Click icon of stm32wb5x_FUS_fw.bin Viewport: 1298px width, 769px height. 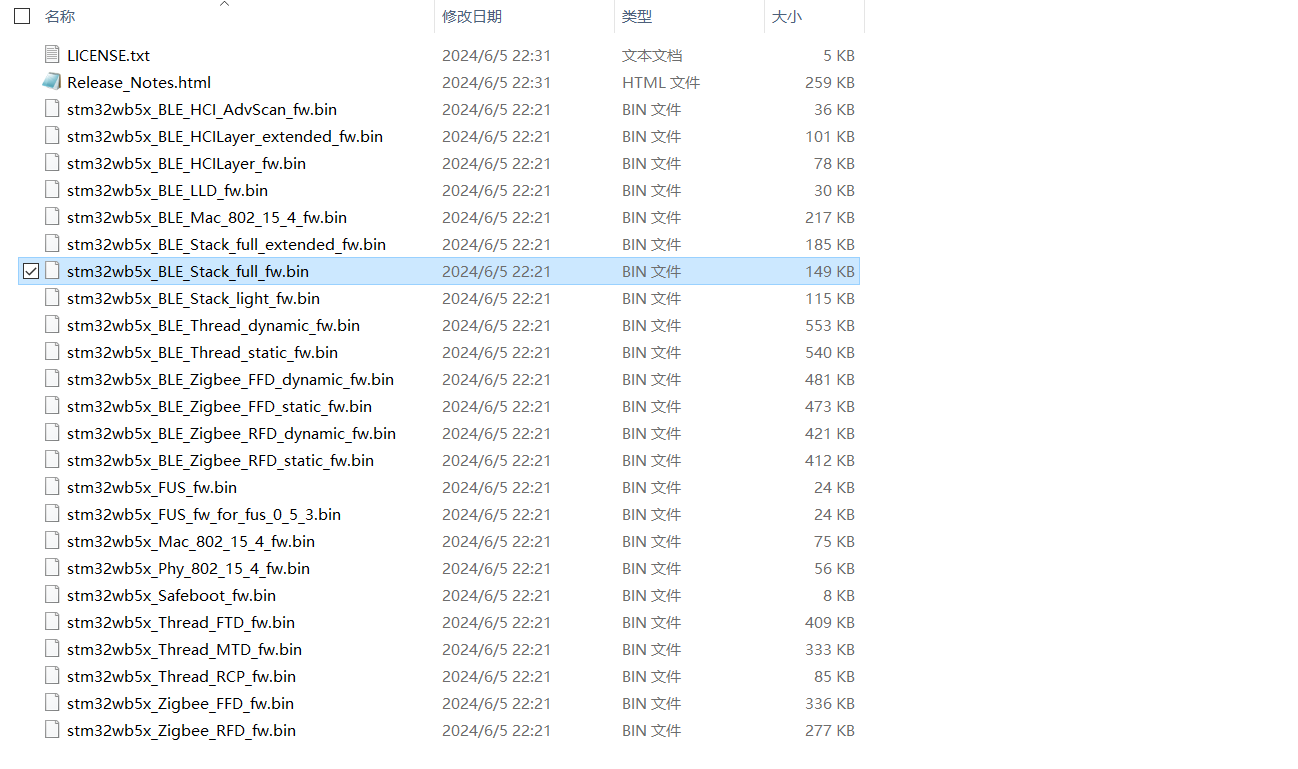52,487
